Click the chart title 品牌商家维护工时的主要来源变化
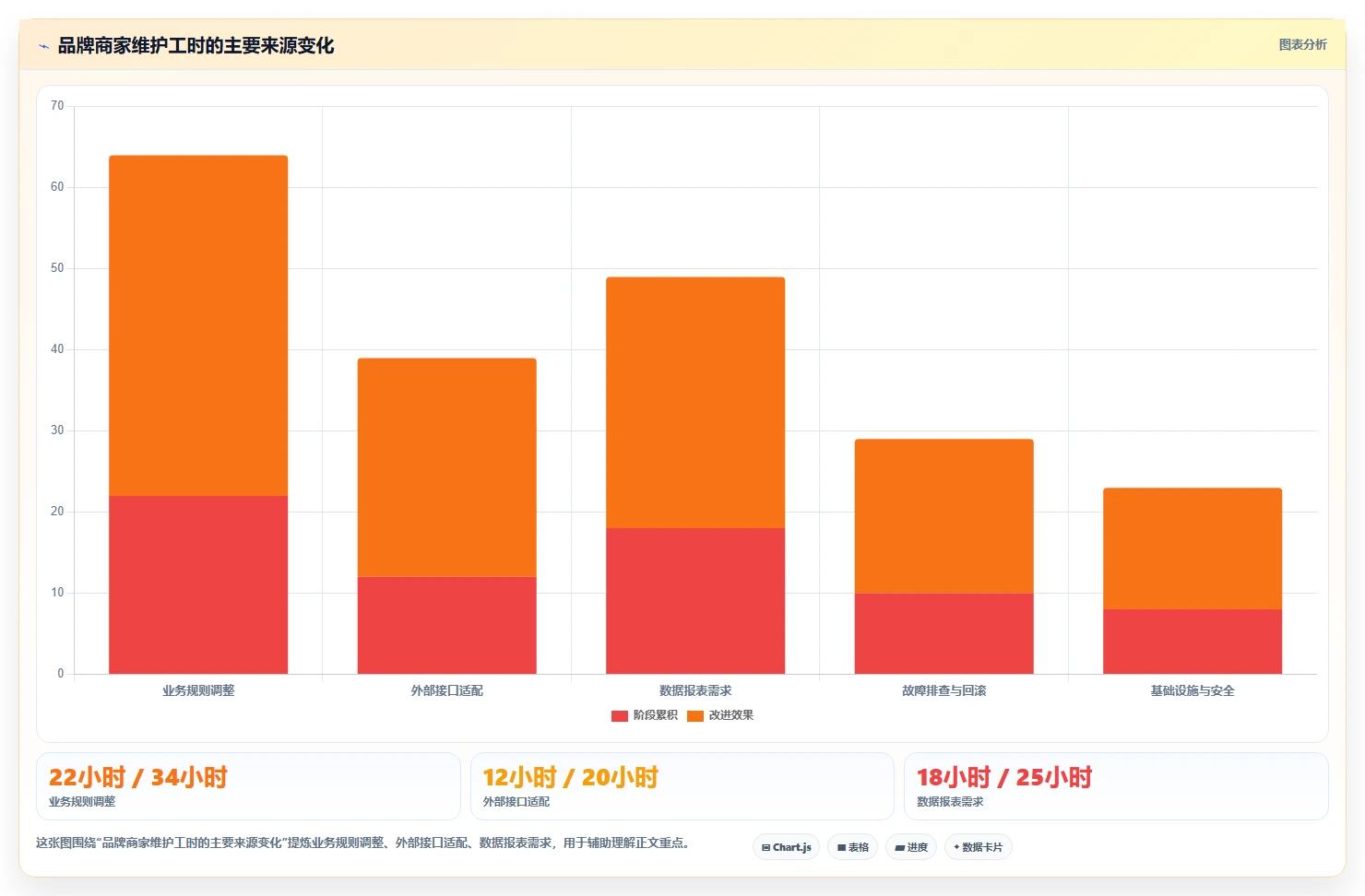The width and height of the screenshot is (1365, 896). coord(196,46)
